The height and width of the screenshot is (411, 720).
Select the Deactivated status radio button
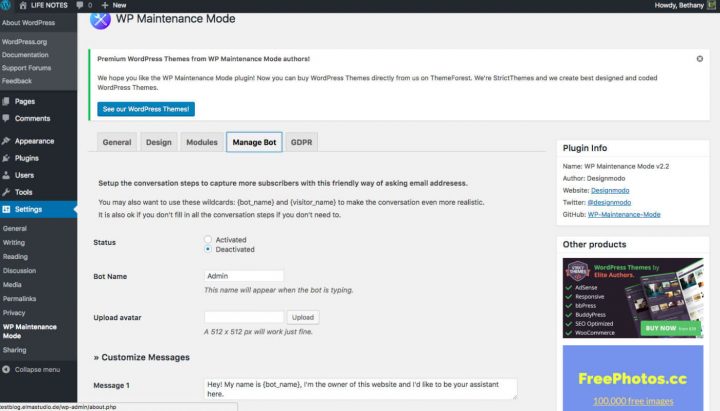(x=208, y=249)
